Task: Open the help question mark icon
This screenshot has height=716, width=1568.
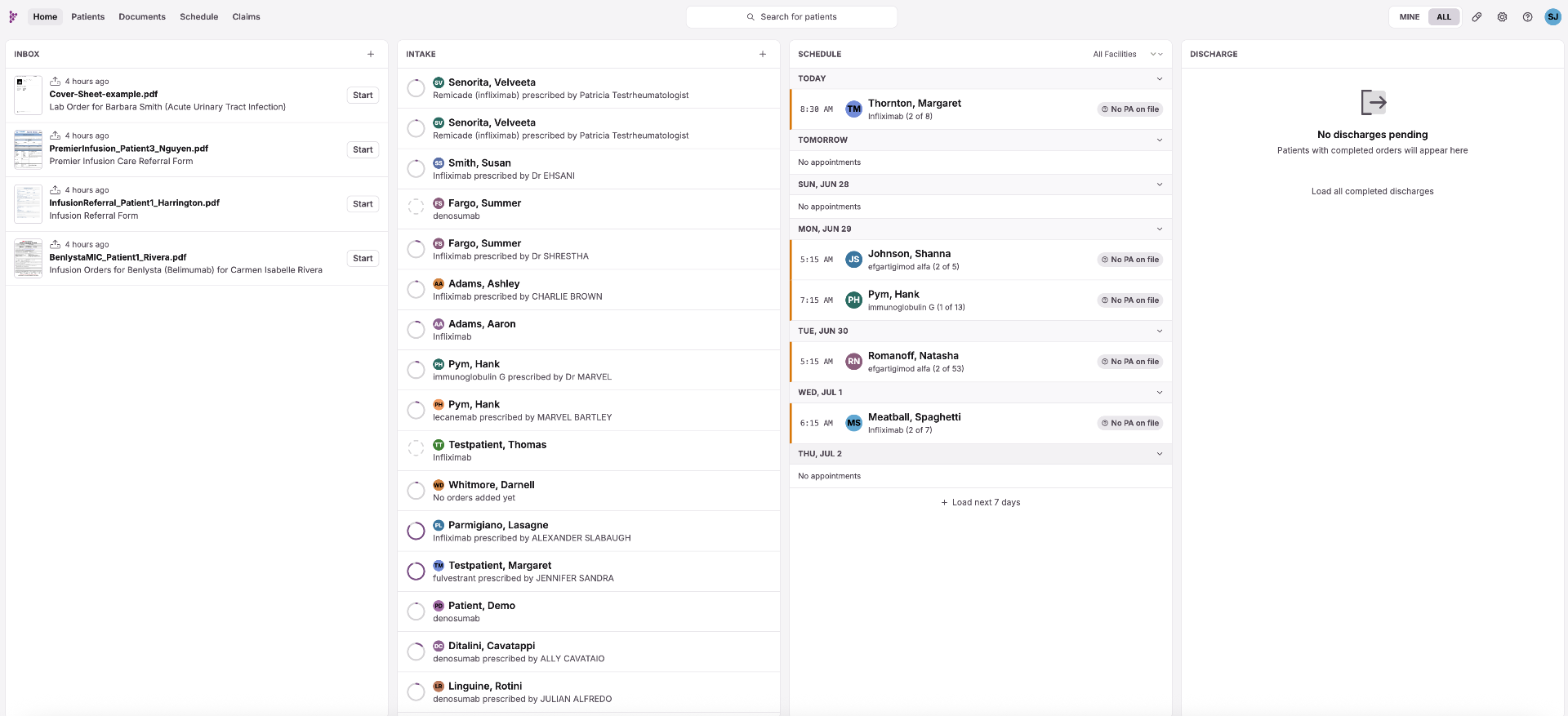Action: (1527, 16)
